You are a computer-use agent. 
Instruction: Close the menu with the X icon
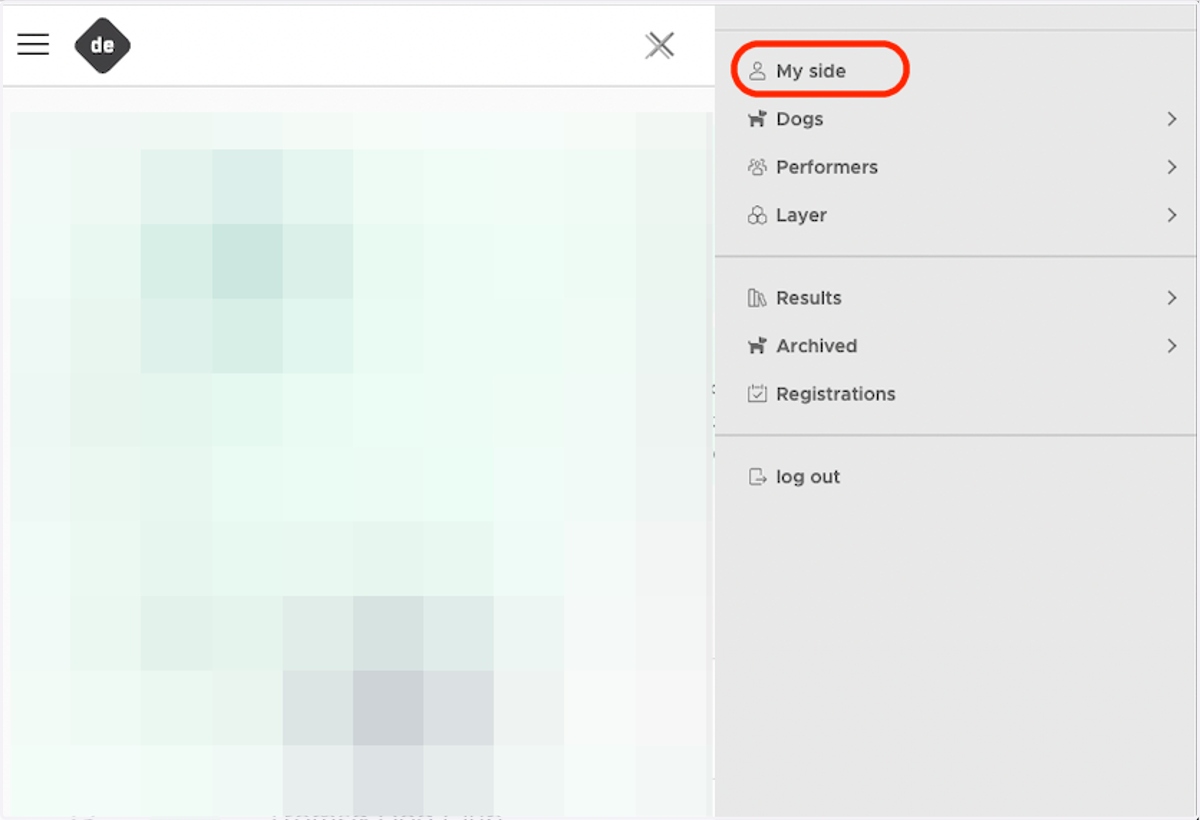(x=660, y=45)
